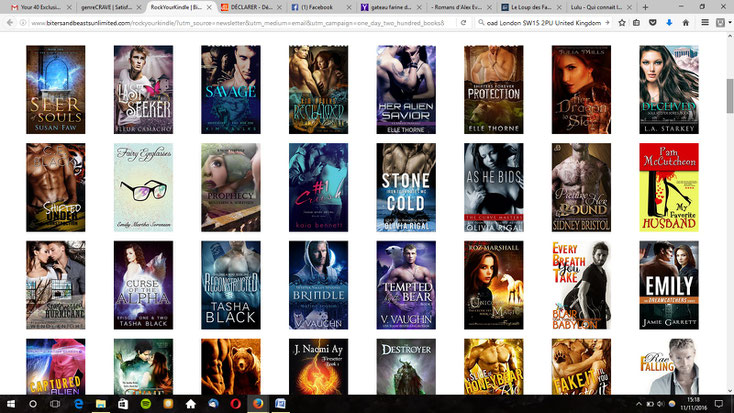Open File Explorer from the taskbar

coord(101,404)
